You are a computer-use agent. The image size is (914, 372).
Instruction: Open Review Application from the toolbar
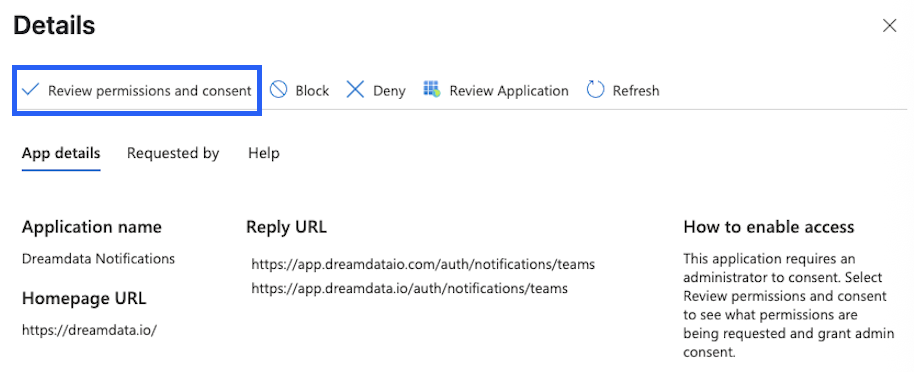pos(509,91)
